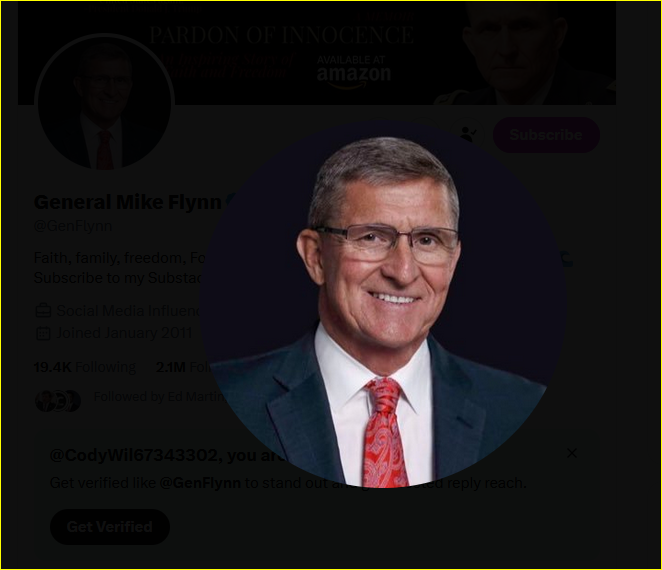Screen dimensions: 662x570
Task: Open the Followed by Ed Martin link
Action: point(159,397)
